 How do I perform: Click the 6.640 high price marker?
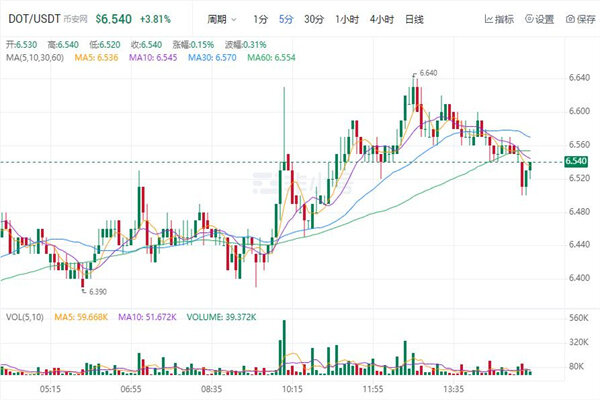(x=428, y=73)
